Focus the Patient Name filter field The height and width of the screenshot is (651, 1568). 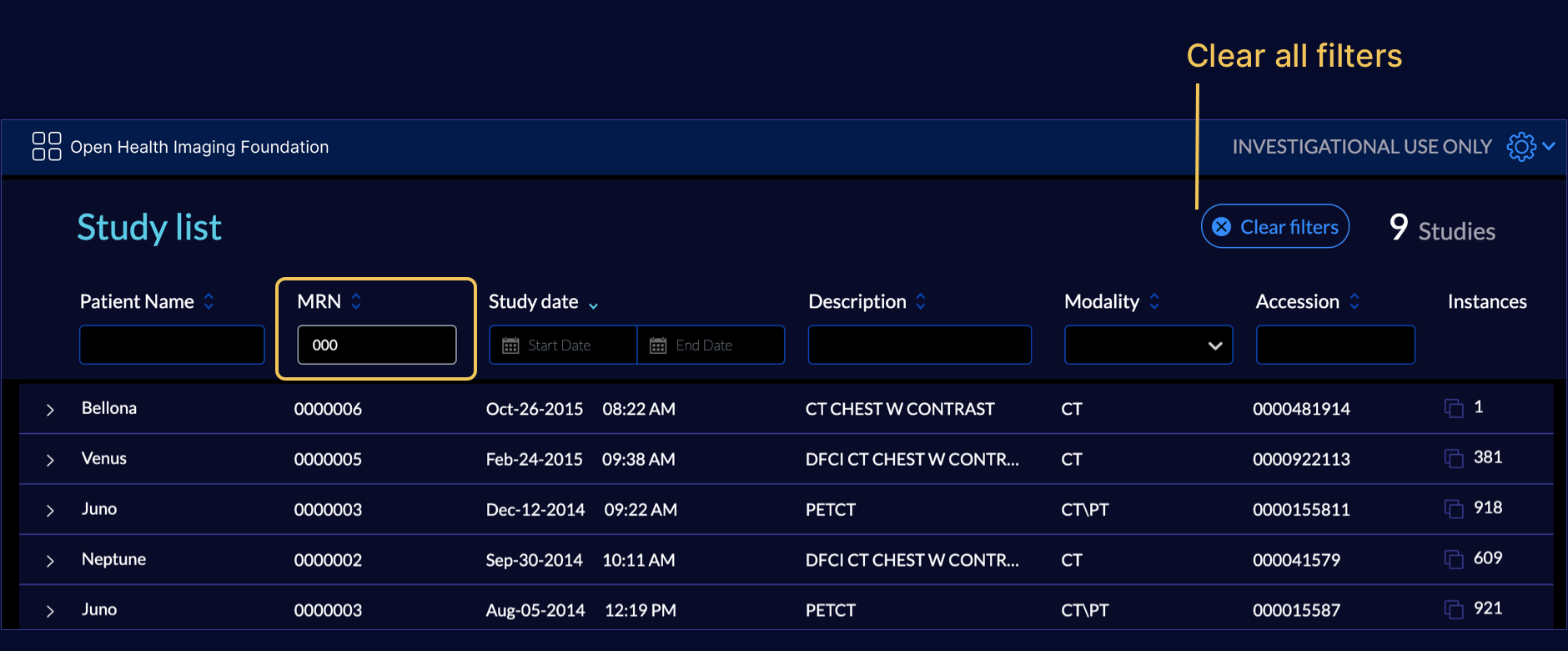click(x=172, y=346)
